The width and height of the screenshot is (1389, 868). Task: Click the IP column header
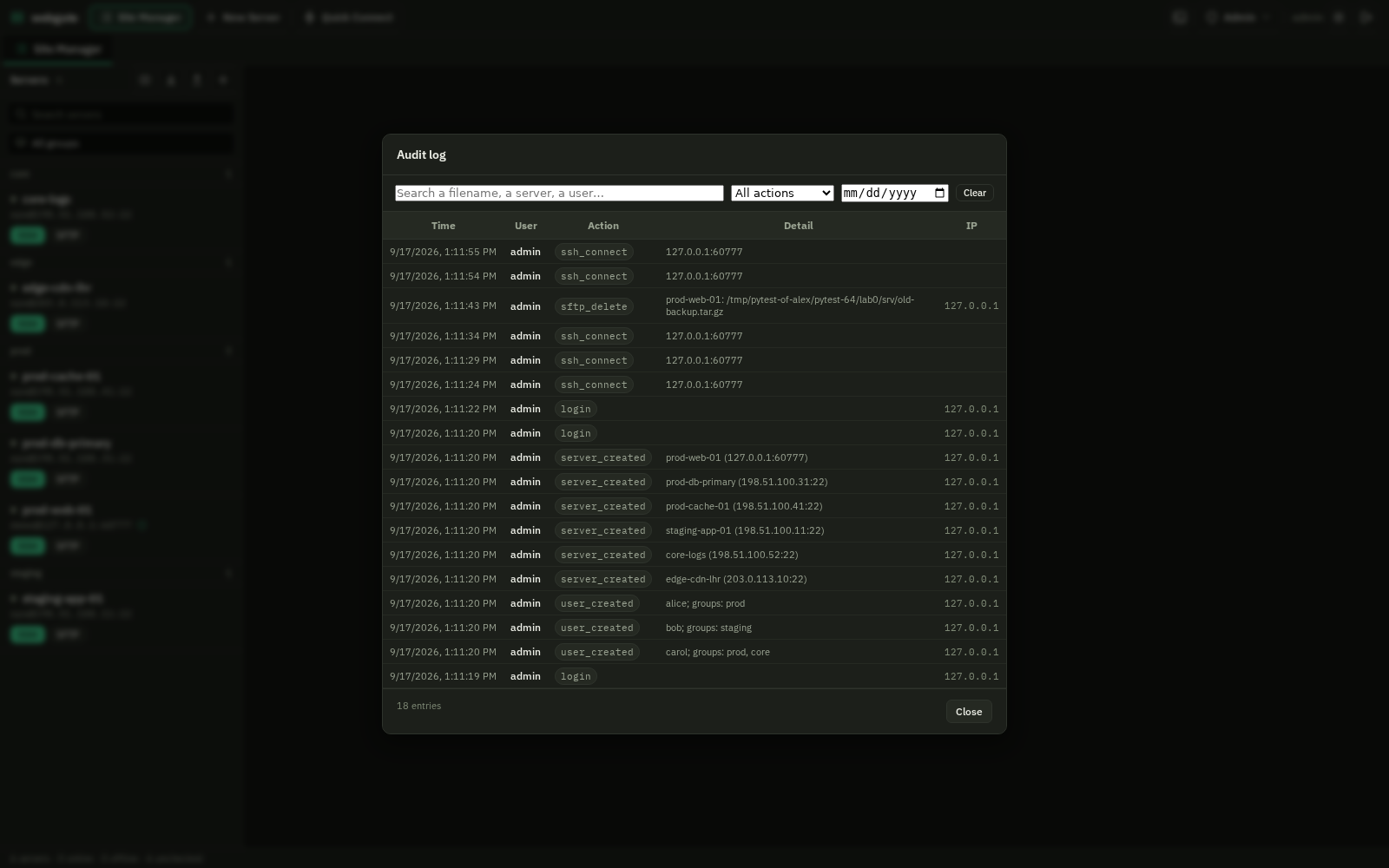(971, 226)
